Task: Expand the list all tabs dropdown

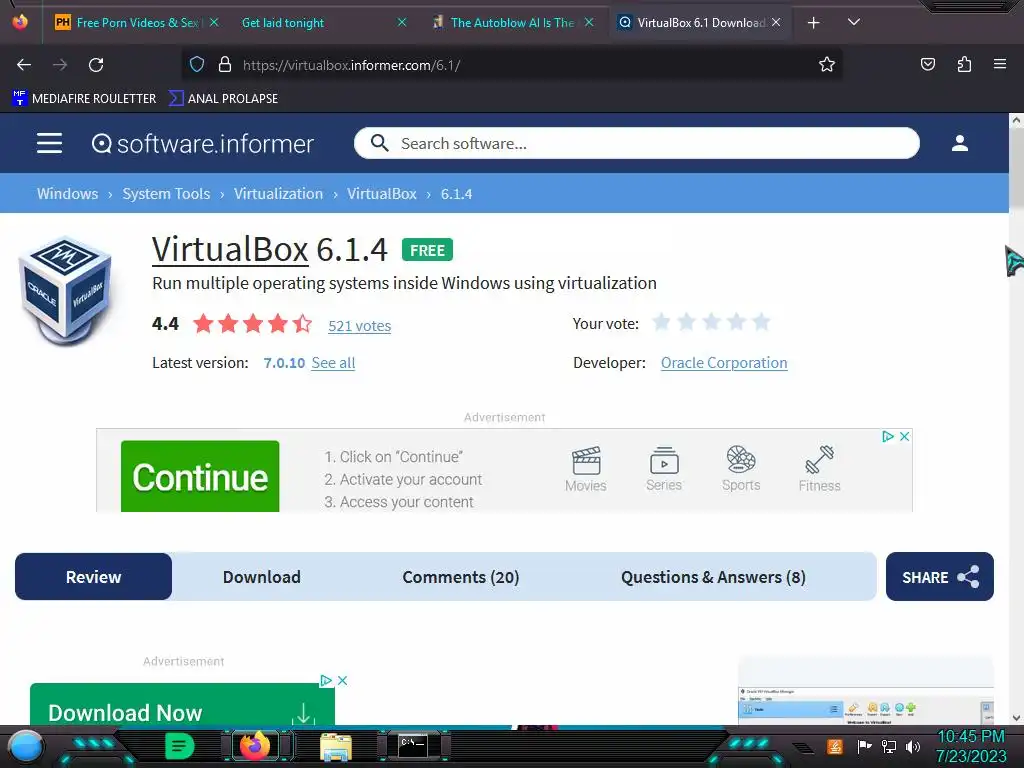Action: pyautogui.click(x=853, y=22)
